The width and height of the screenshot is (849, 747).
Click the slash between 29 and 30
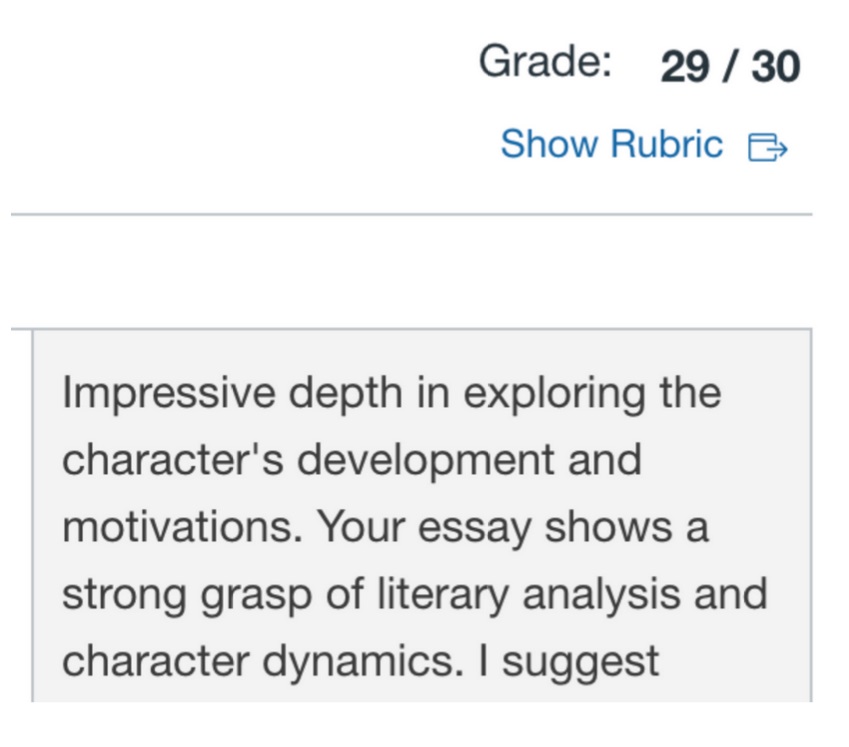click(731, 67)
